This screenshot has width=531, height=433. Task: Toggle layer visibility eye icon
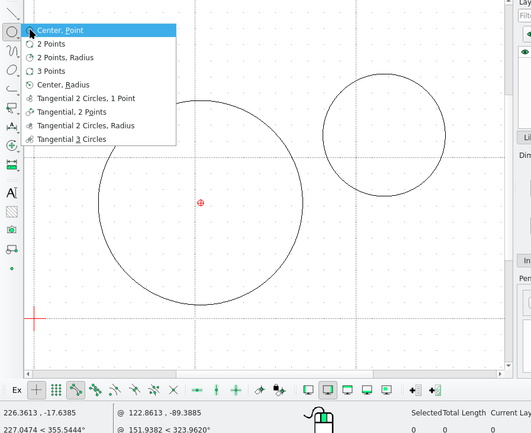click(525, 52)
